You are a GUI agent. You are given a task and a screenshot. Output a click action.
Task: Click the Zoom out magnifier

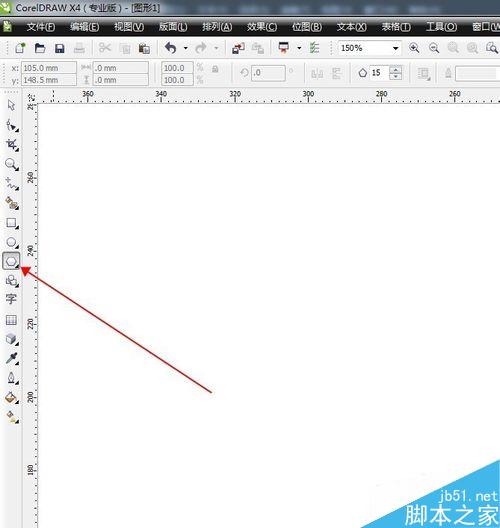434,48
